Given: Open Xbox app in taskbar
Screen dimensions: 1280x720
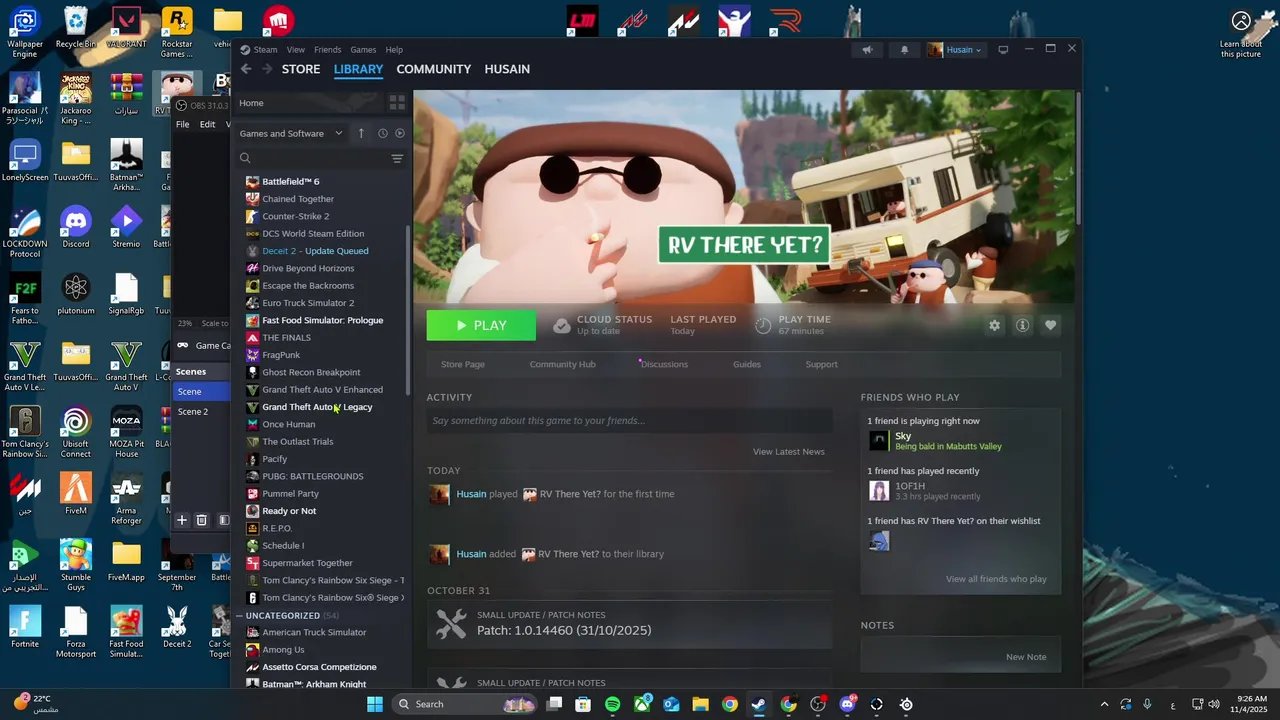Looking at the screenshot, I should [642, 704].
